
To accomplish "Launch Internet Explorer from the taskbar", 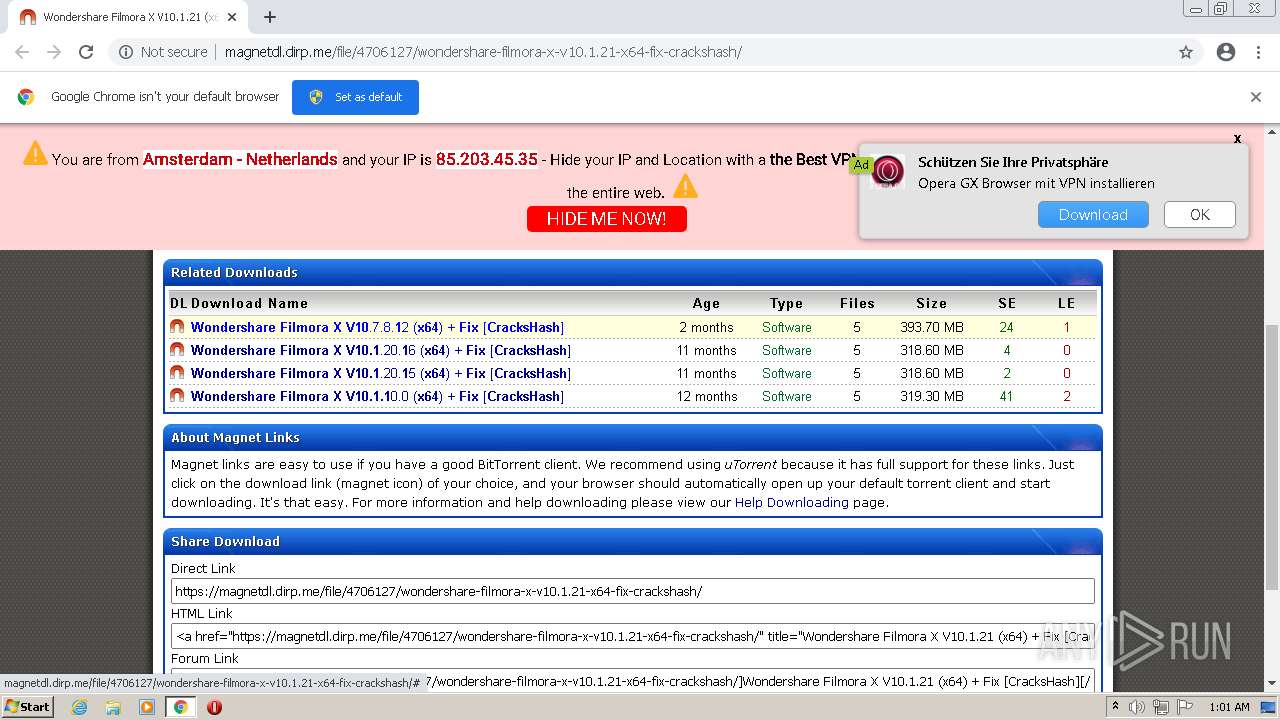I will (x=79, y=707).
